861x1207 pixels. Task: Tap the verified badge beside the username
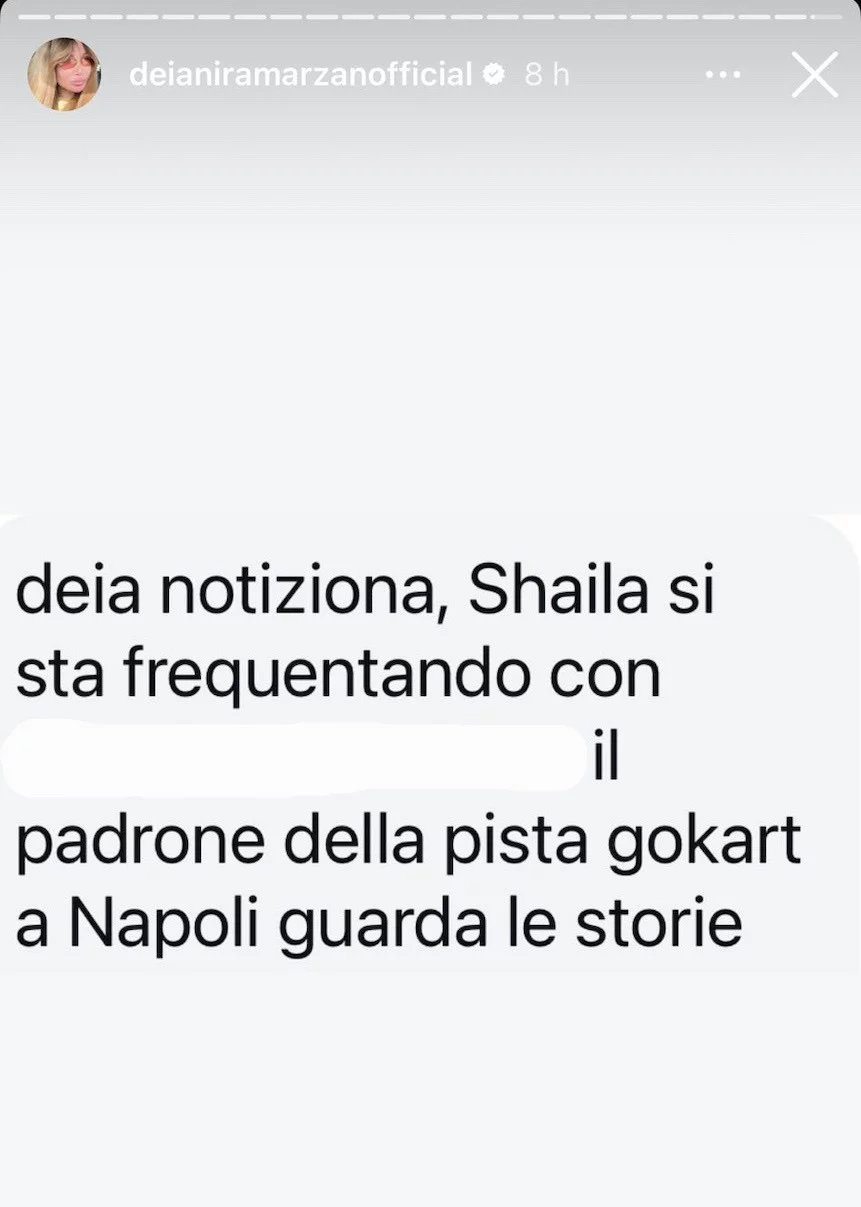click(x=494, y=74)
